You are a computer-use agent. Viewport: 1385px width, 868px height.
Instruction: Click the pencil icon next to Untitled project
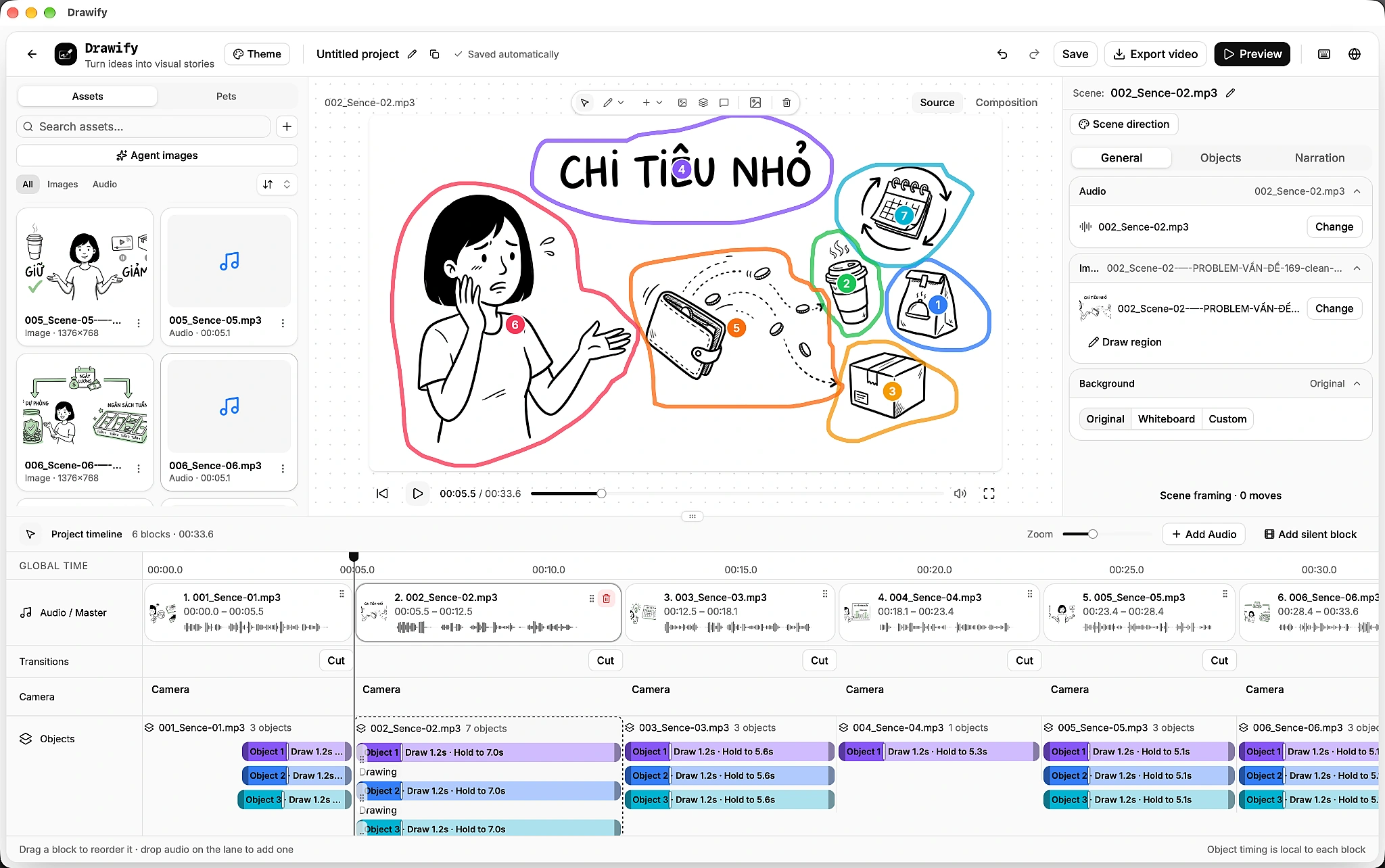point(412,54)
